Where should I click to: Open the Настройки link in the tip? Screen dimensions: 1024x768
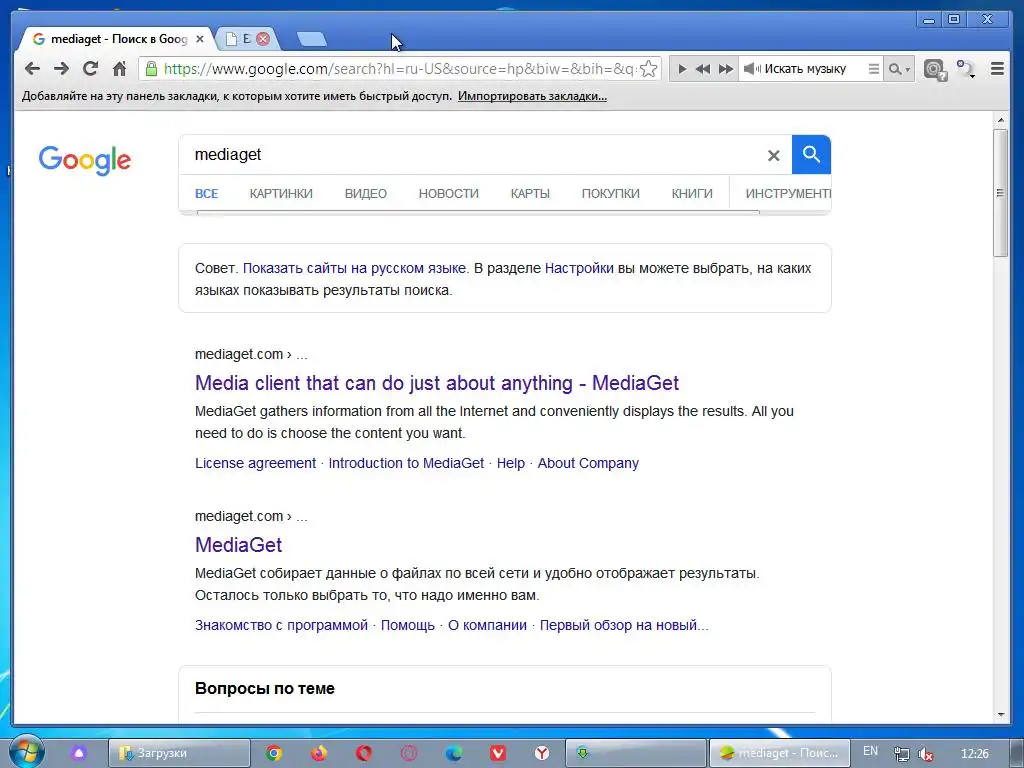[x=579, y=268]
